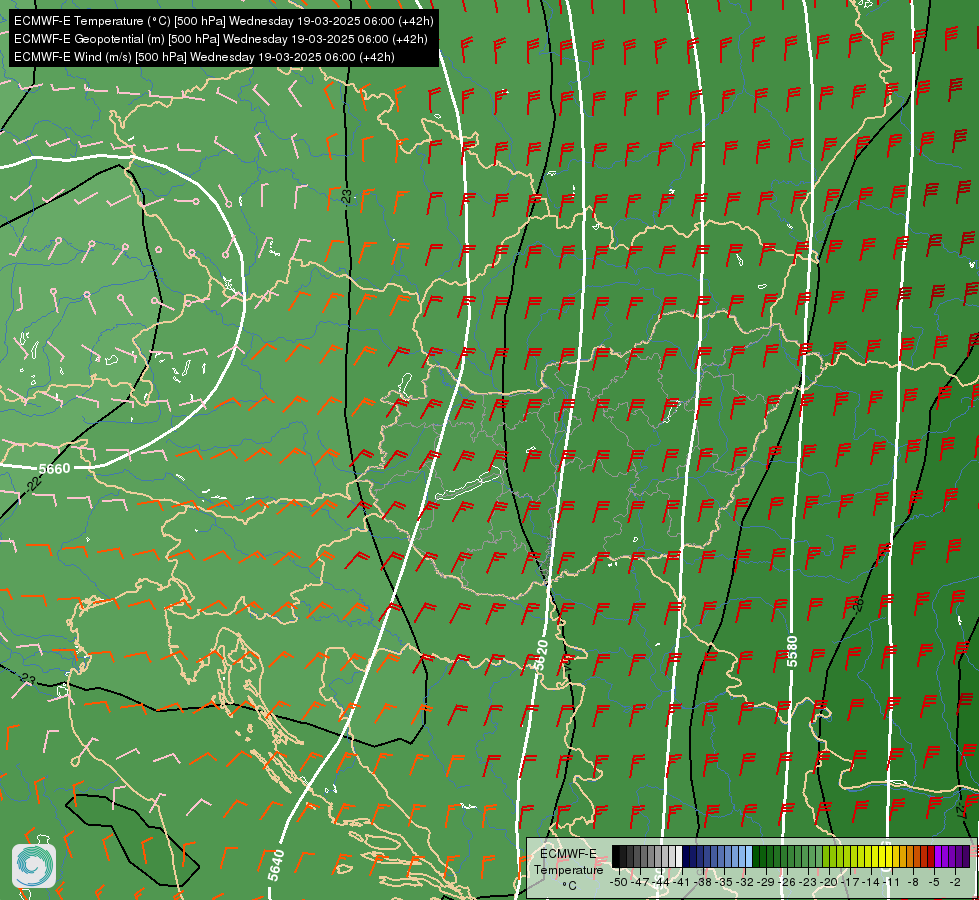Click the 5640 geopotential contour label

pyautogui.click(x=276, y=865)
